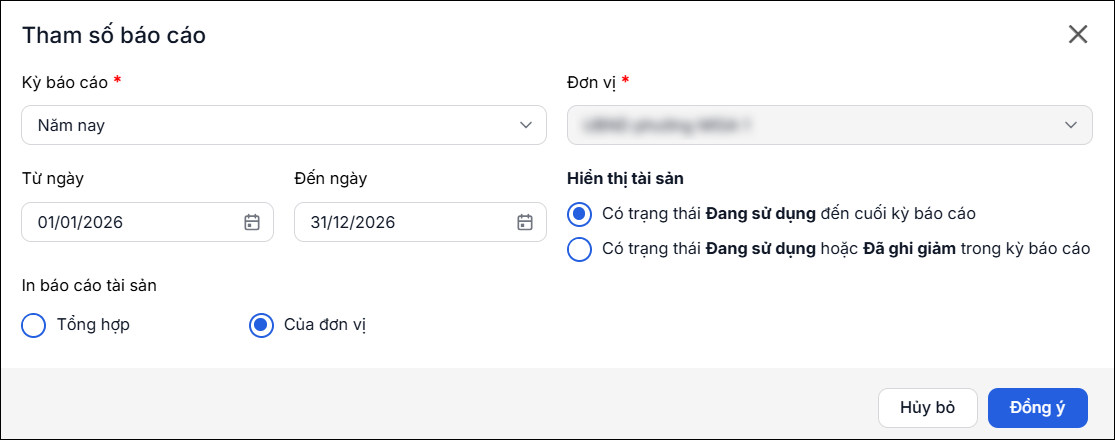Click the 31/12/2026 end date field
This screenshot has width=1115, height=440.
[x=420, y=222]
